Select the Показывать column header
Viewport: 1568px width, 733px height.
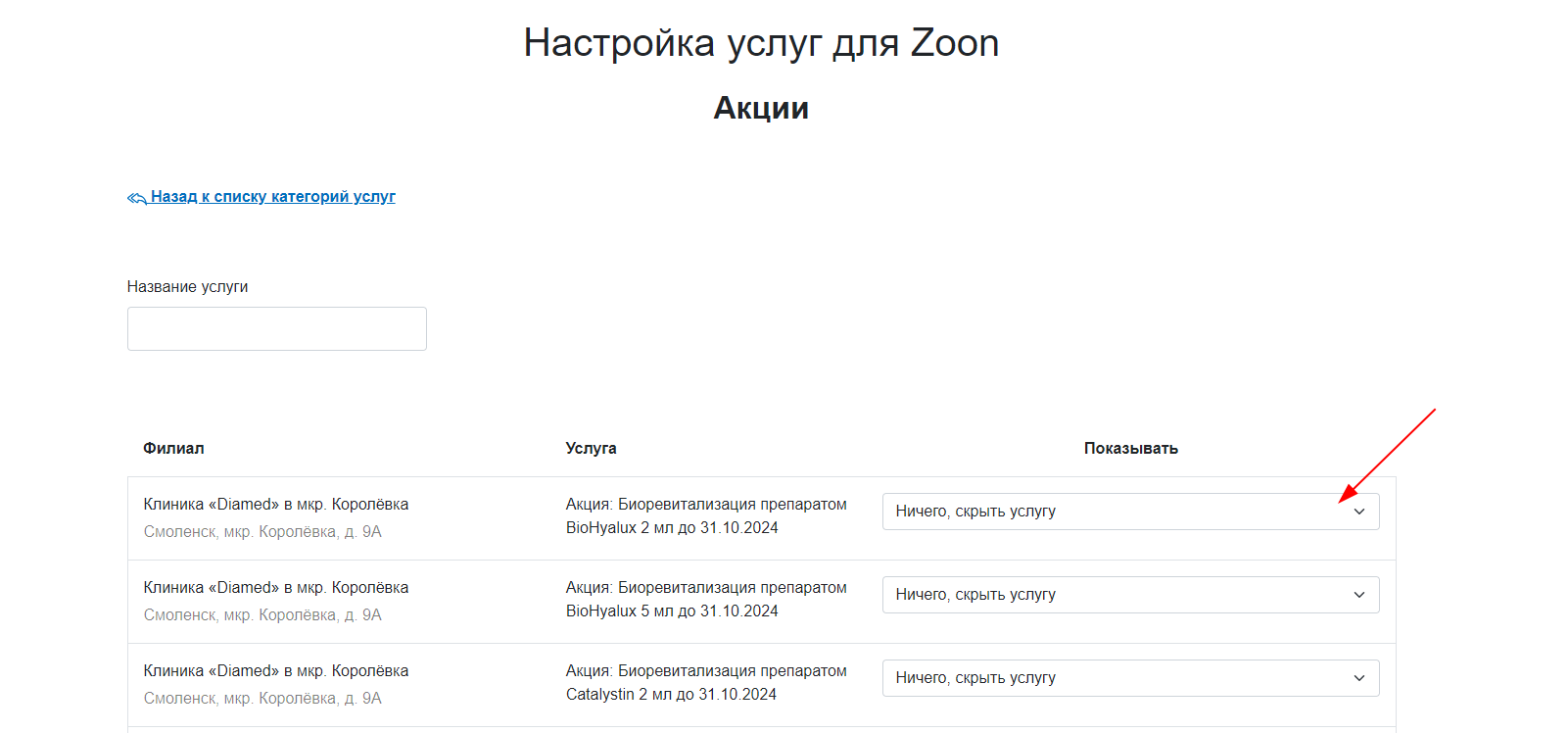(1130, 448)
